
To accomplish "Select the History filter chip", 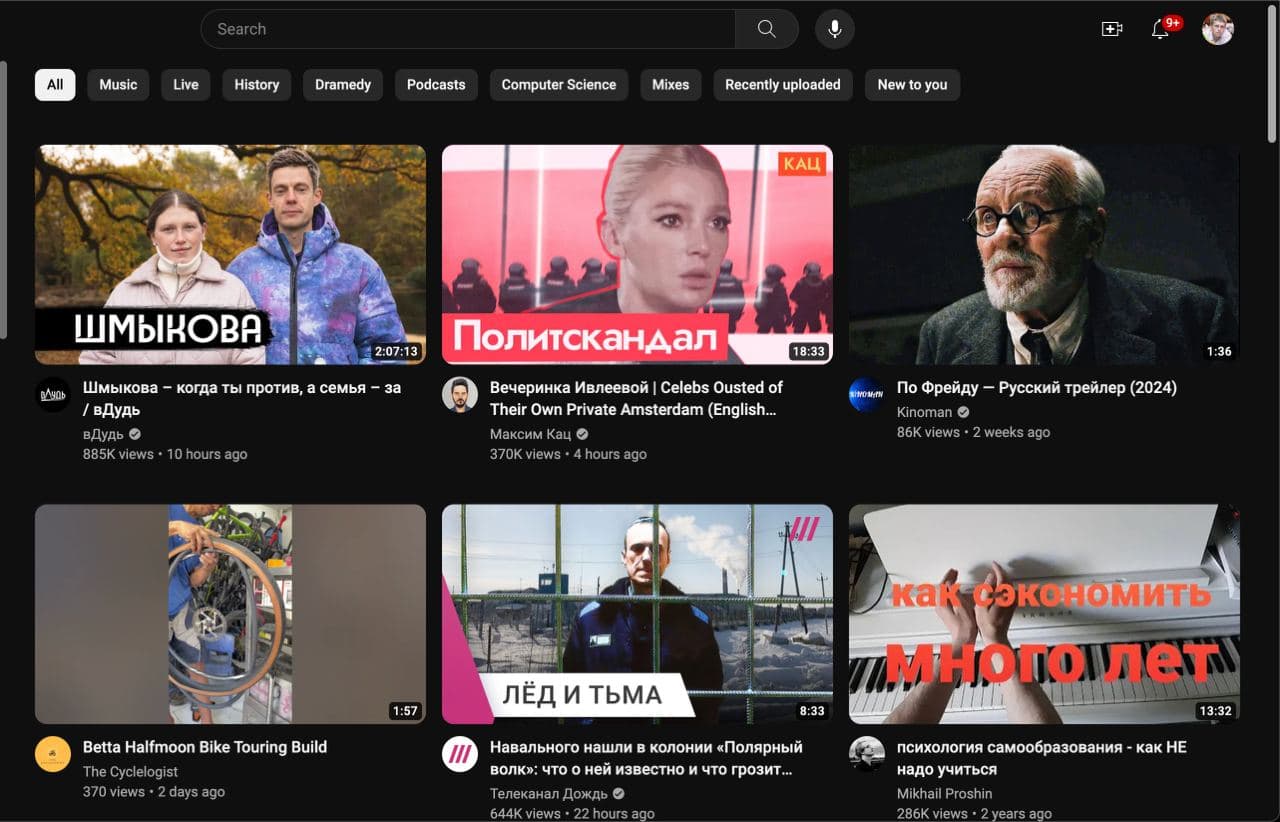I will coord(257,85).
